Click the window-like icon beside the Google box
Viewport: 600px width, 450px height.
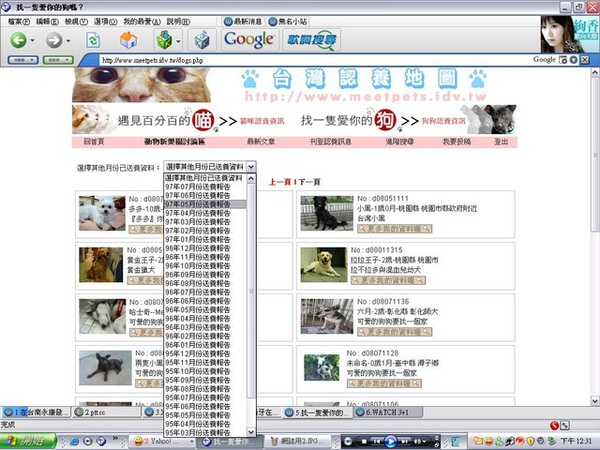point(563,60)
